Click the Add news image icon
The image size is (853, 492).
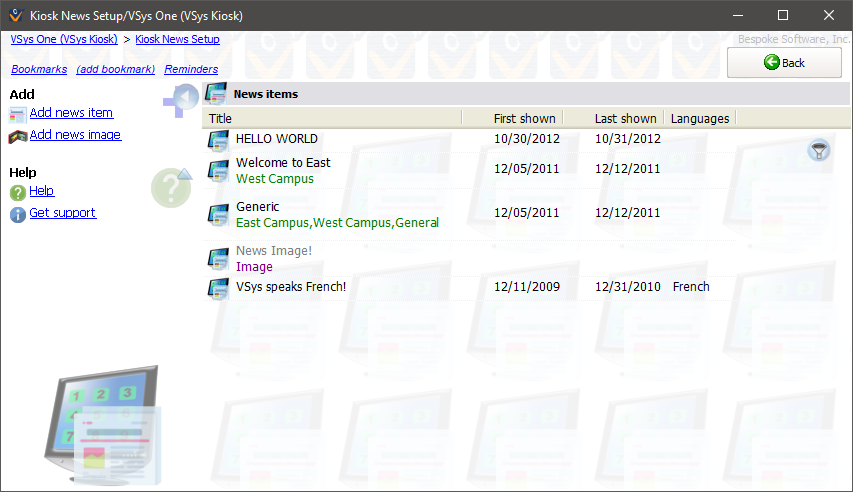(x=18, y=136)
